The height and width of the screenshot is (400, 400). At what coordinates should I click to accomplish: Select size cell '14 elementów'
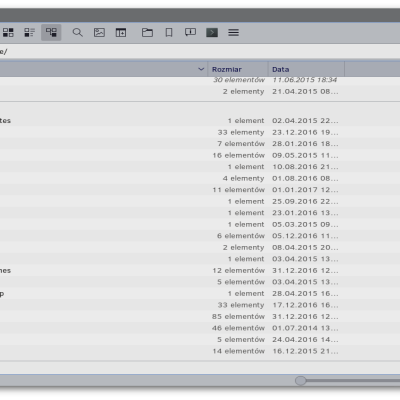click(239, 351)
